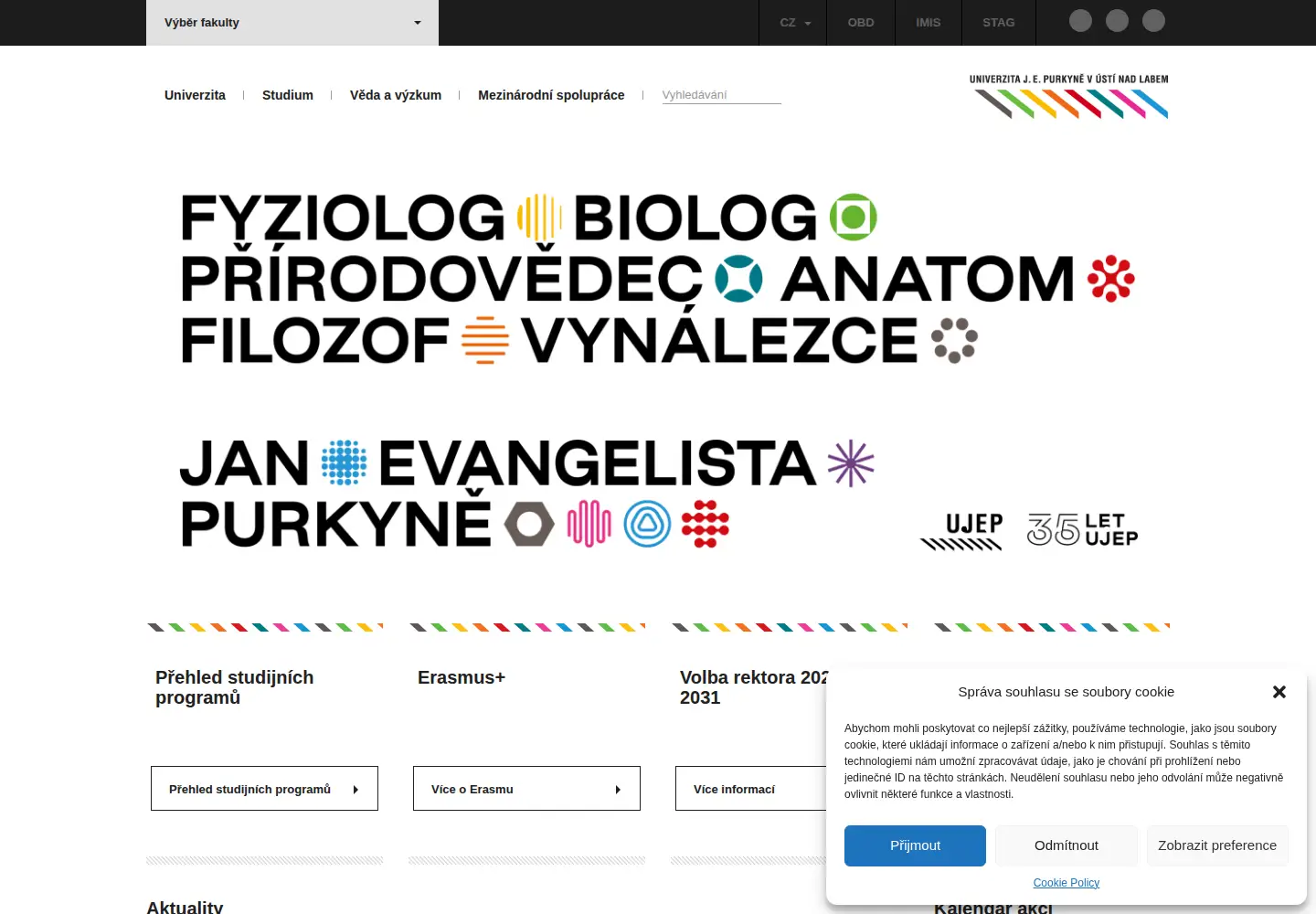The height and width of the screenshot is (914, 1316).
Task: Click the Erasmus+ card heading
Action: pyautogui.click(x=462, y=677)
